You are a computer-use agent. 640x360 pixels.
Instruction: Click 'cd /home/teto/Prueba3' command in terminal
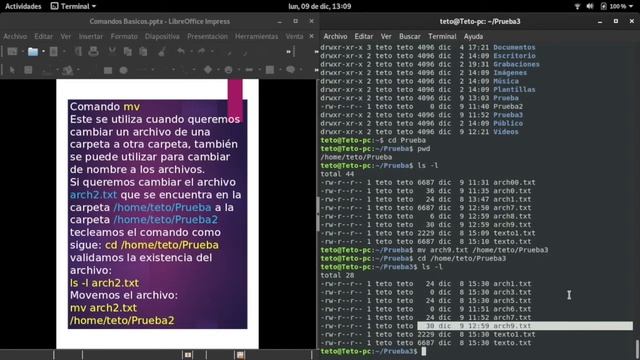(462, 258)
